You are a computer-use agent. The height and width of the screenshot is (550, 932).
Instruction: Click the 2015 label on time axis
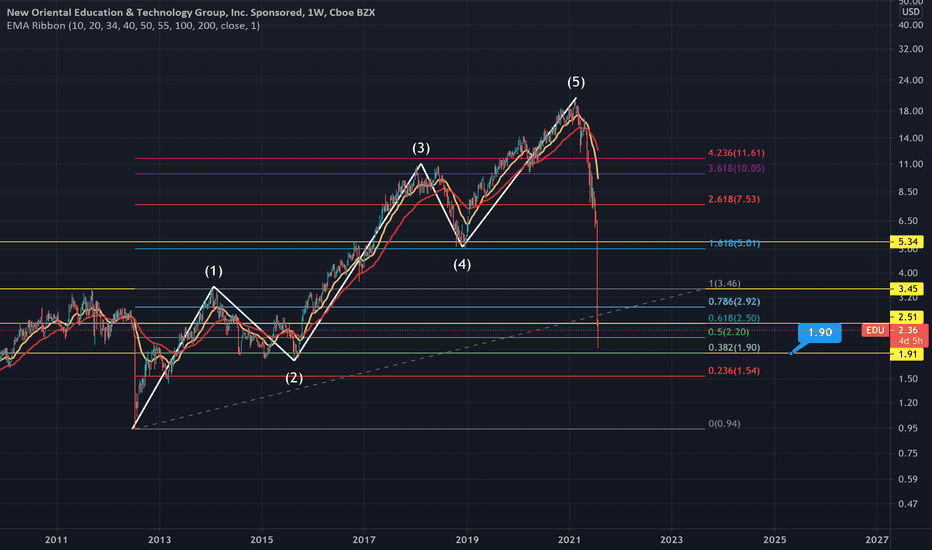point(262,540)
